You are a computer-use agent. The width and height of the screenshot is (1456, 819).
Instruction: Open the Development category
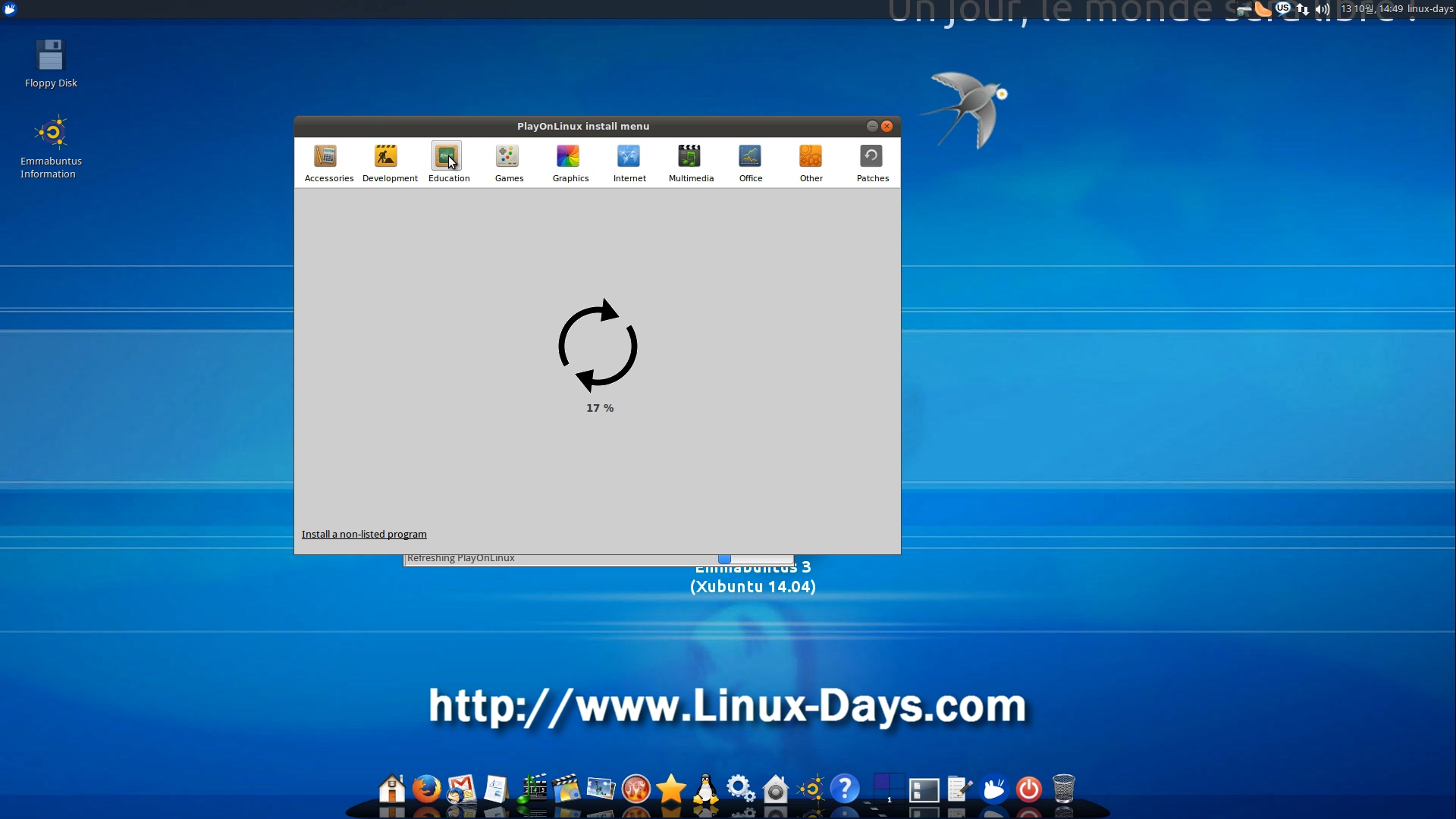click(390, 163)
